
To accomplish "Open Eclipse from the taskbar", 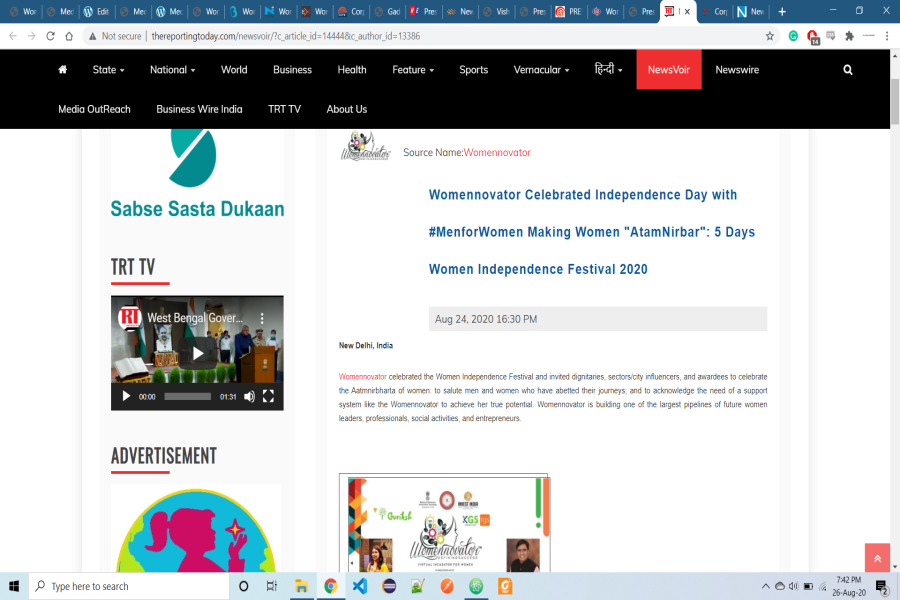I will [x=389, y=586].
